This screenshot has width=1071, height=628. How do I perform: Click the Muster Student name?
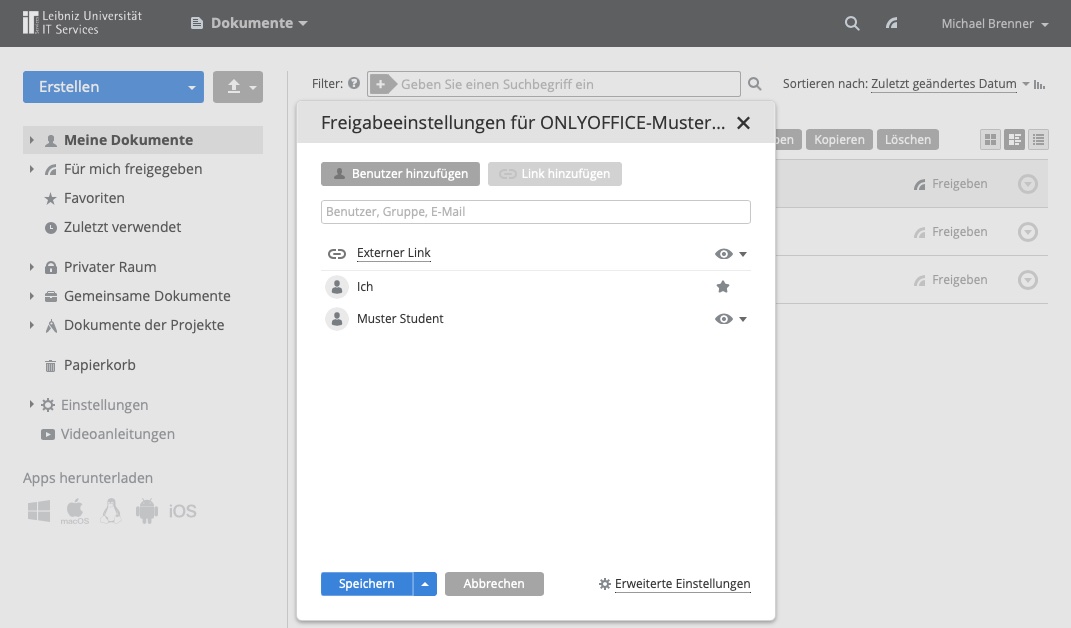[400, 318]
